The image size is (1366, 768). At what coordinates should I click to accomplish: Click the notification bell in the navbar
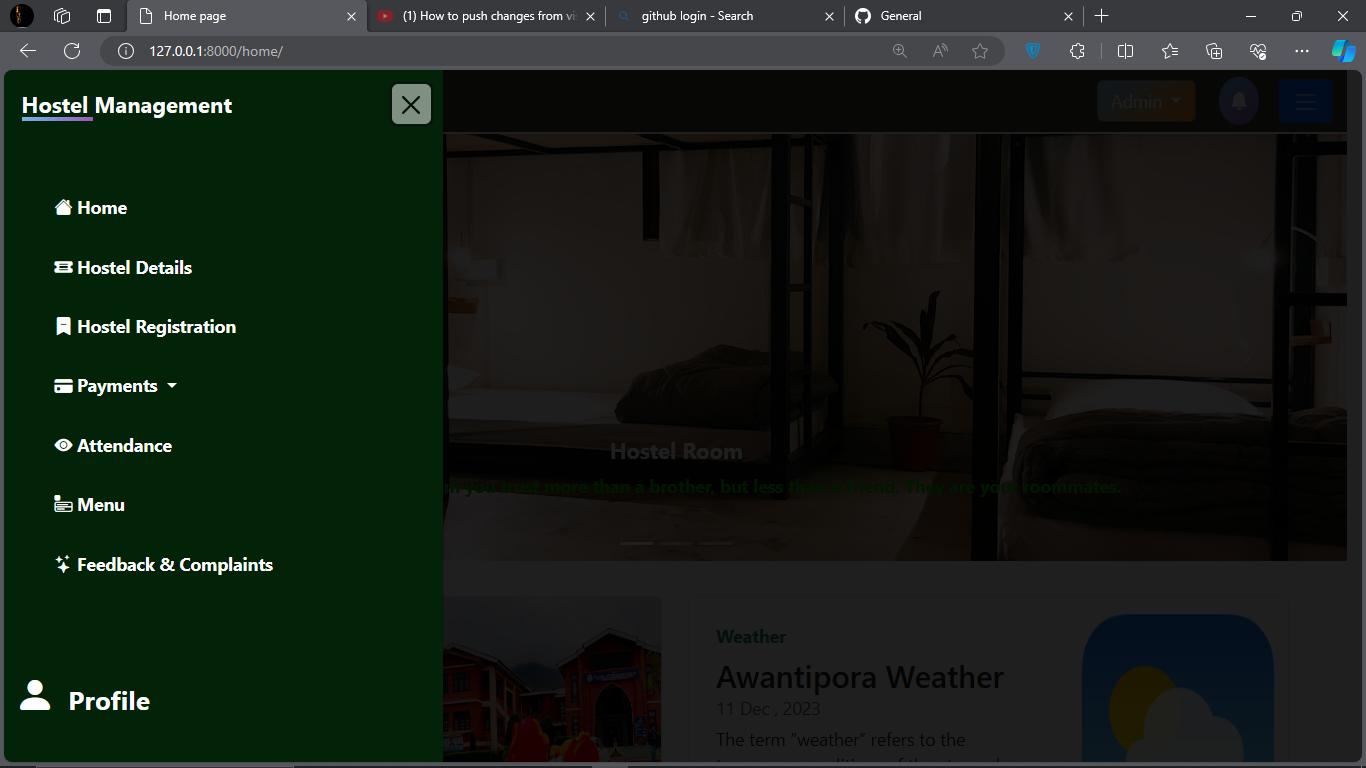[x=1238, y=100]
